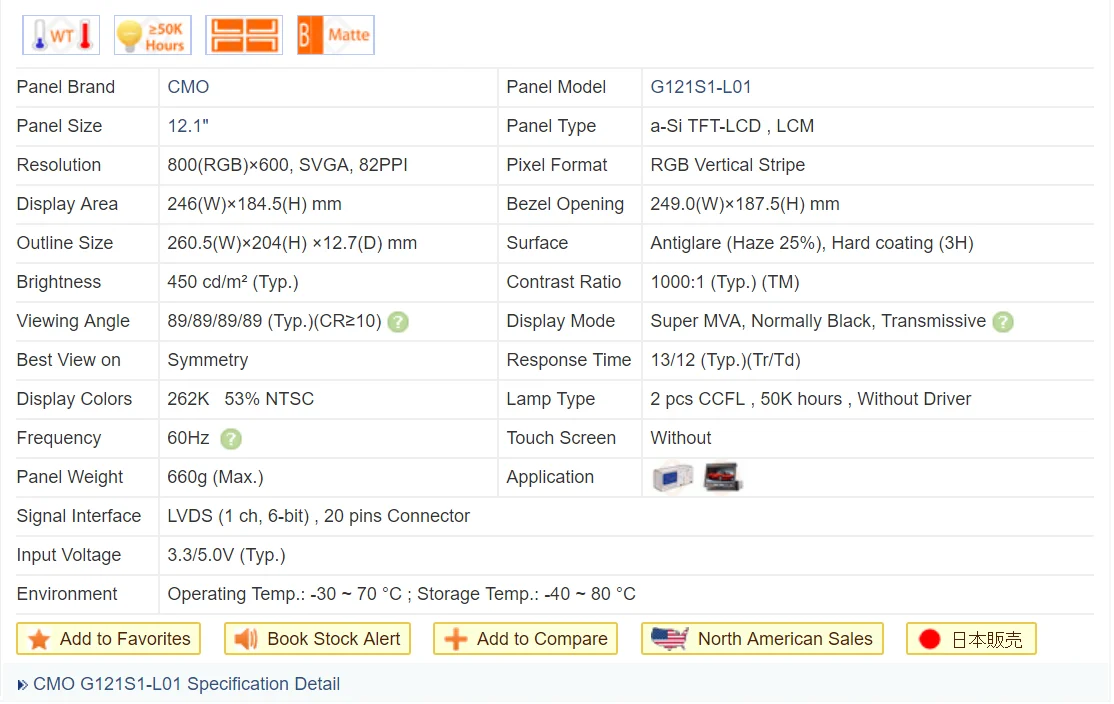Select the 13/12 (Typ.)(Tr/Td) response time
1114x704 pixels.
725,360
